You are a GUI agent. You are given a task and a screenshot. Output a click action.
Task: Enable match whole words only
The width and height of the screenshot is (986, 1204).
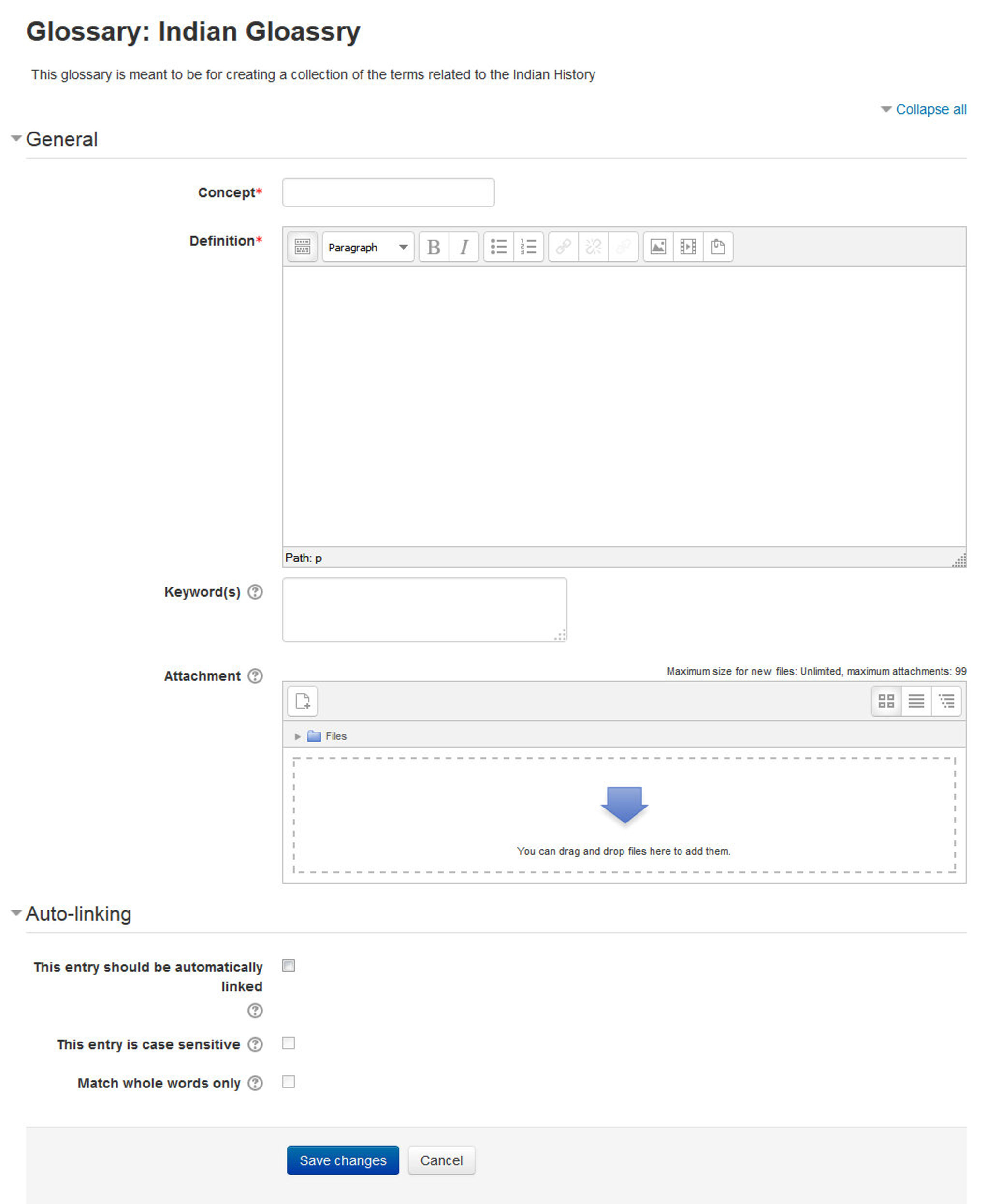coord(289,1082)
